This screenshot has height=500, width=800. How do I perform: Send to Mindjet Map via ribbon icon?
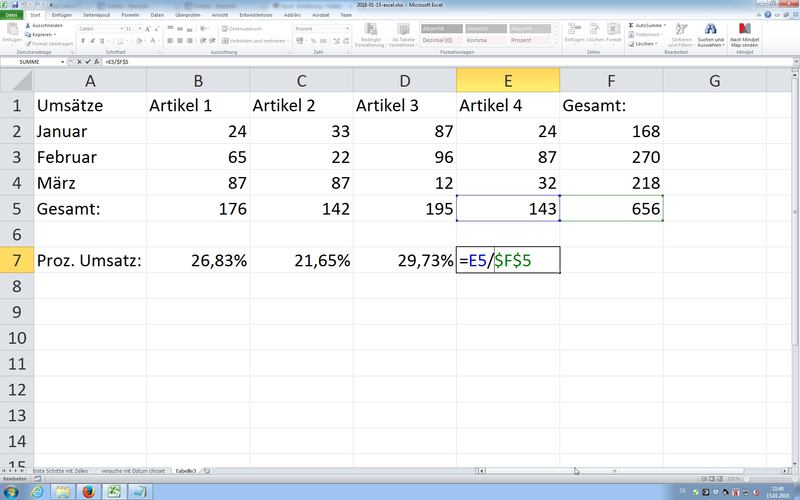point(746,34)
